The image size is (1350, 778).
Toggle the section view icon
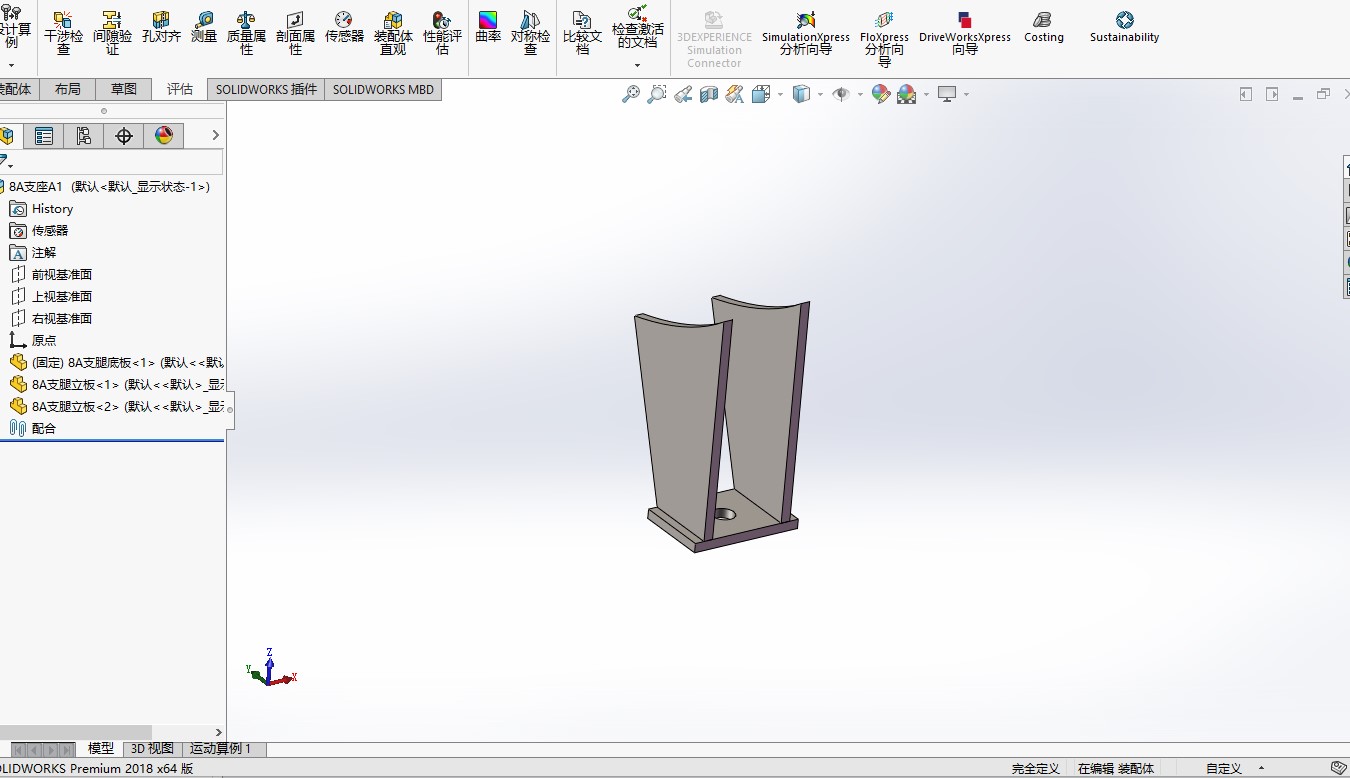coord(709,94)
